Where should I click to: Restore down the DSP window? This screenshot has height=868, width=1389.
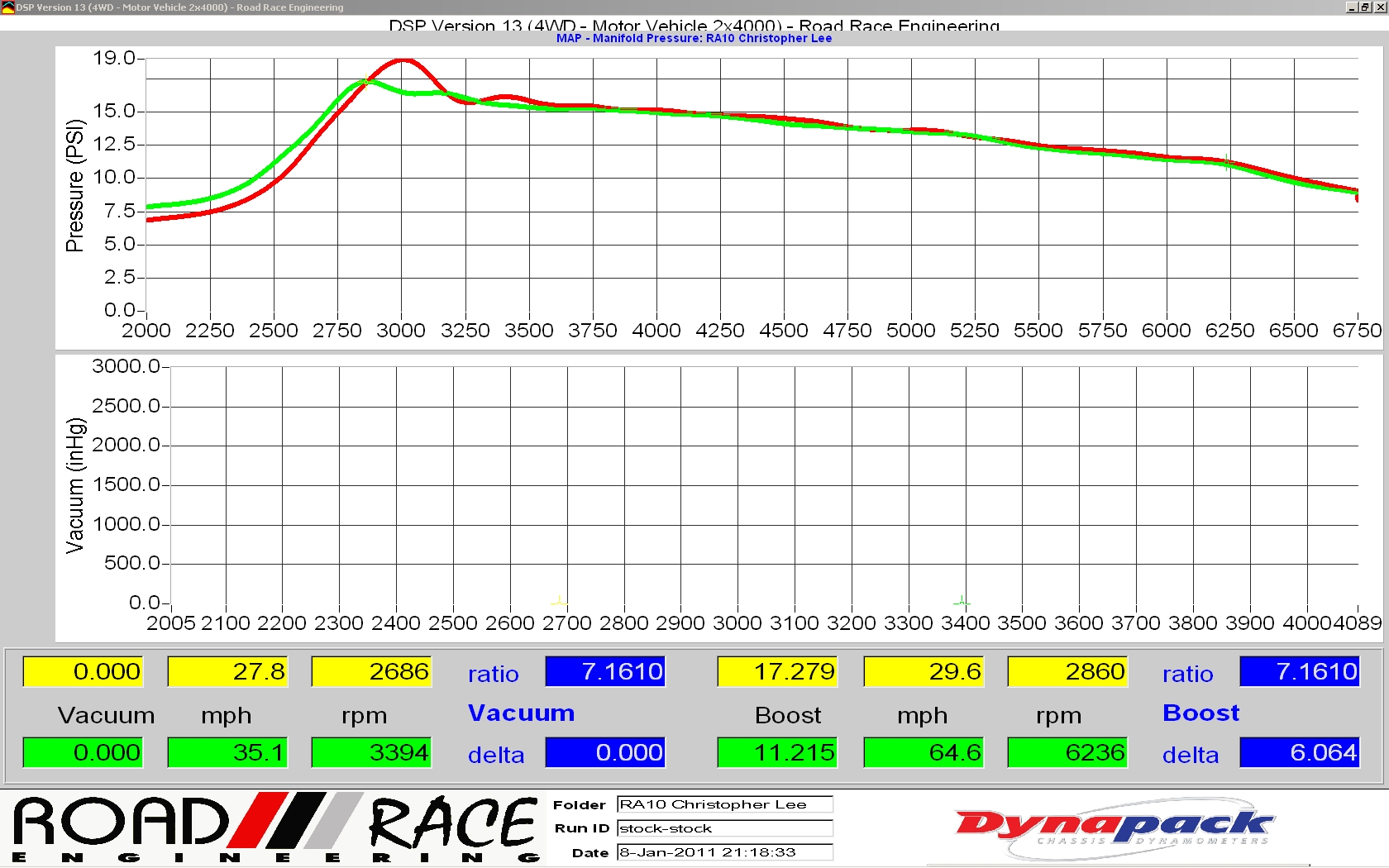pyautogui.click(x=1365, y=7)
